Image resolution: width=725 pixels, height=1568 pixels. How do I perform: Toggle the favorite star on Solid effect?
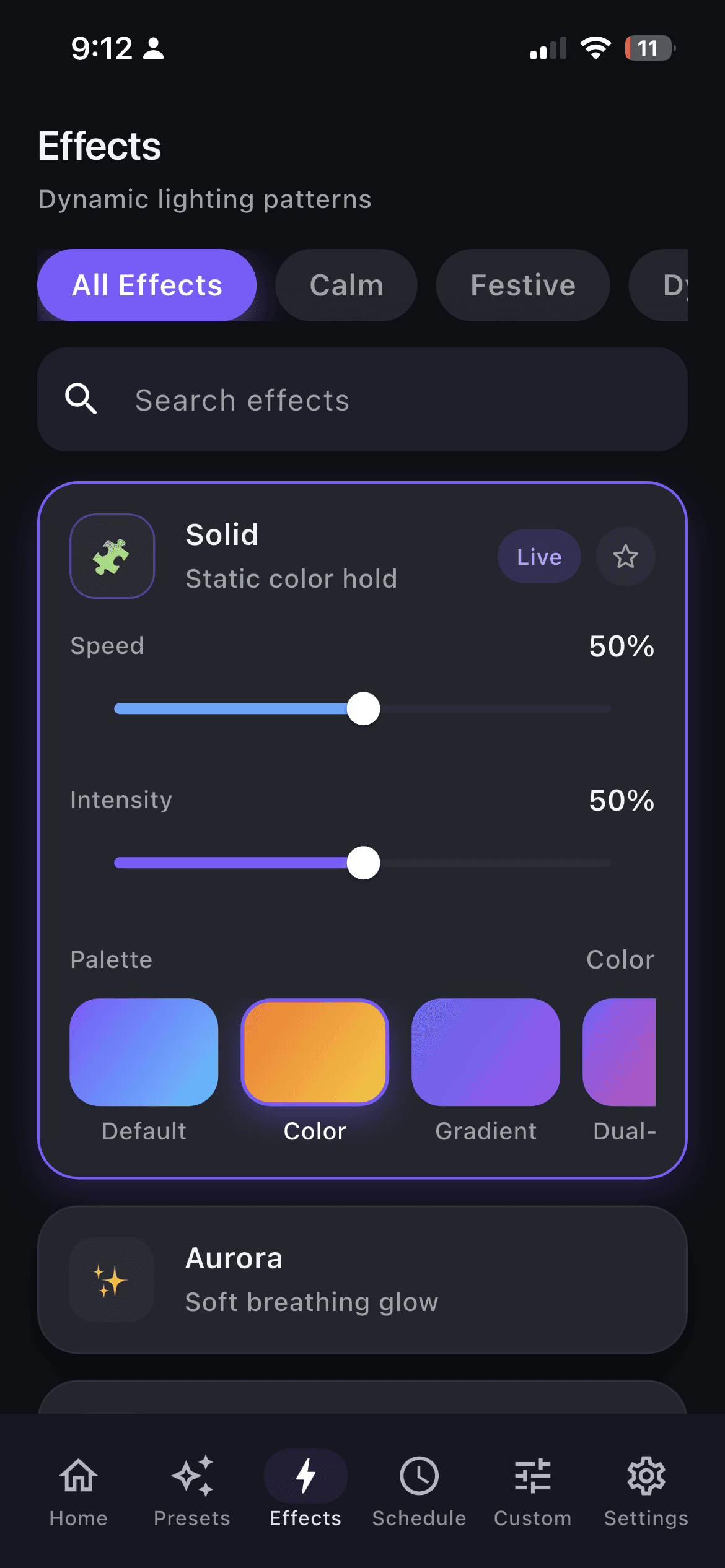[625, 556]
